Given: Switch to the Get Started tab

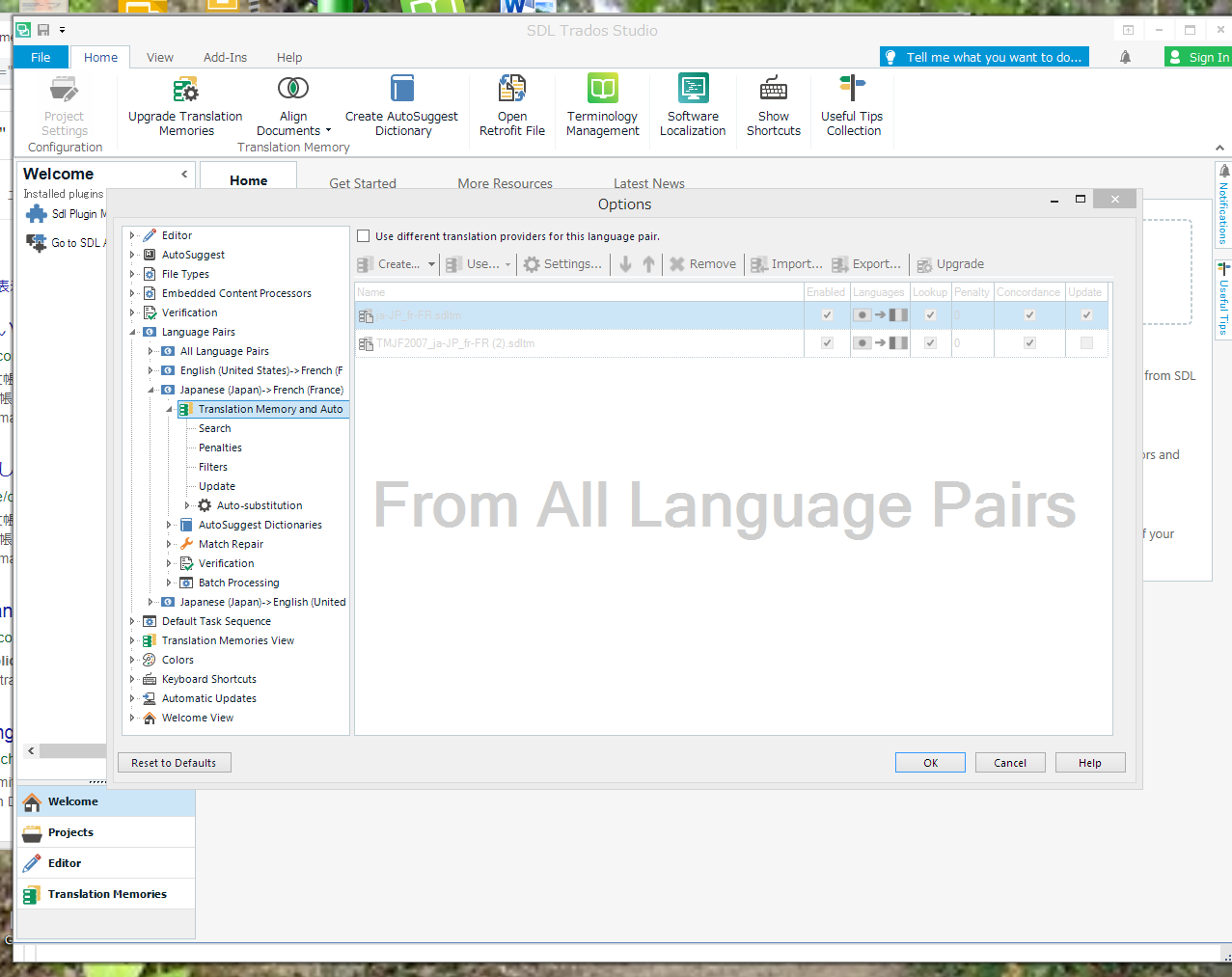Looking at the screenshot, I should pyautogui.click(x=363, y=183).
